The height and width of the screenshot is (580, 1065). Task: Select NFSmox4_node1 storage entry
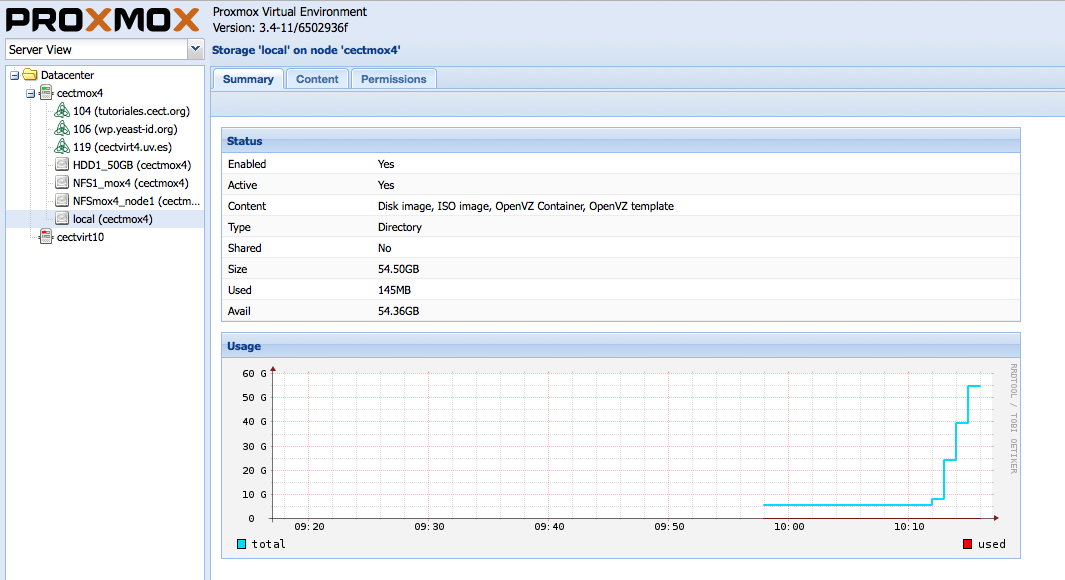pyautogui.click(x=137, y=201)
